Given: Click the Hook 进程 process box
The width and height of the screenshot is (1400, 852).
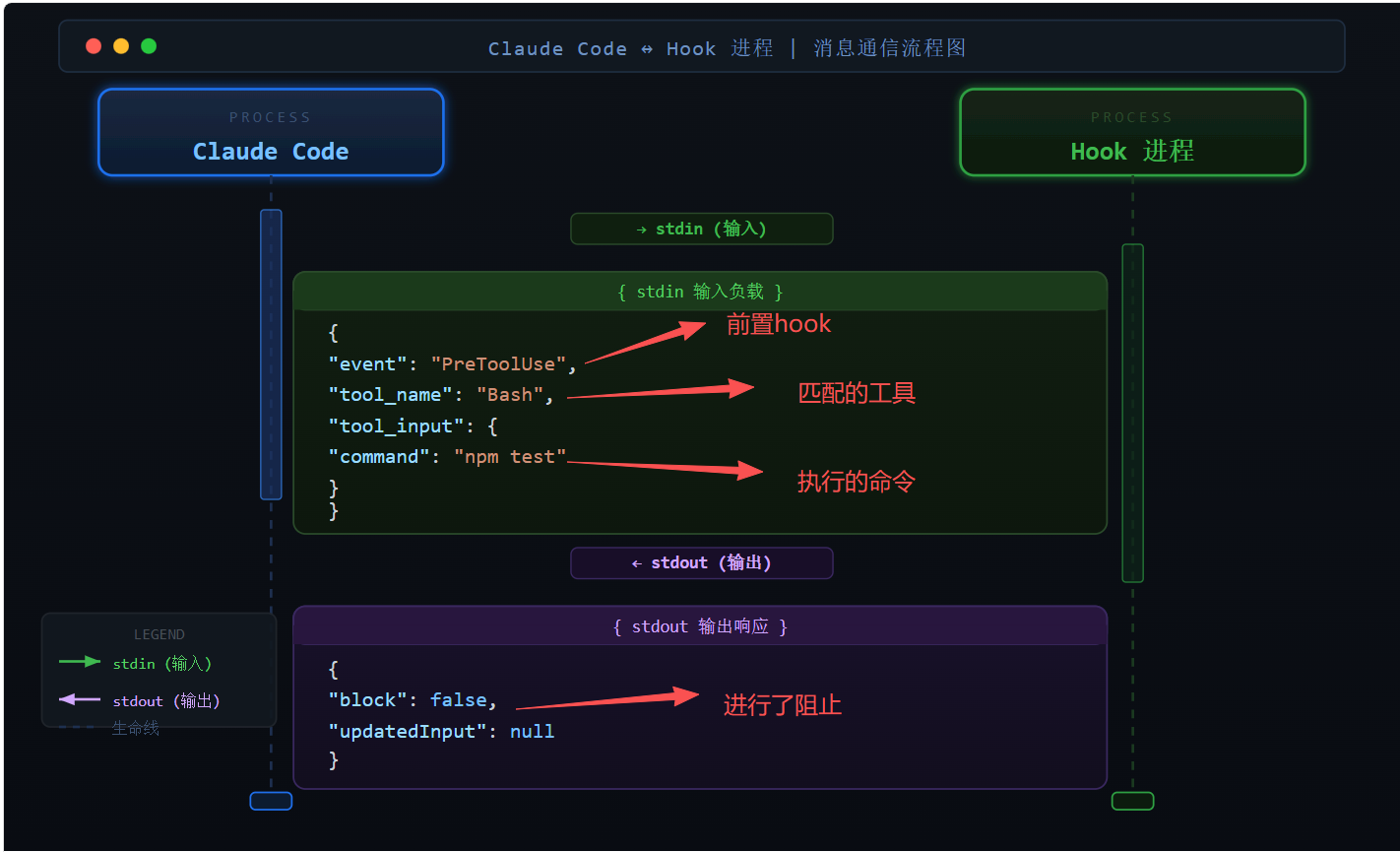Looking at the screenshot, I should coord(1132,132).
